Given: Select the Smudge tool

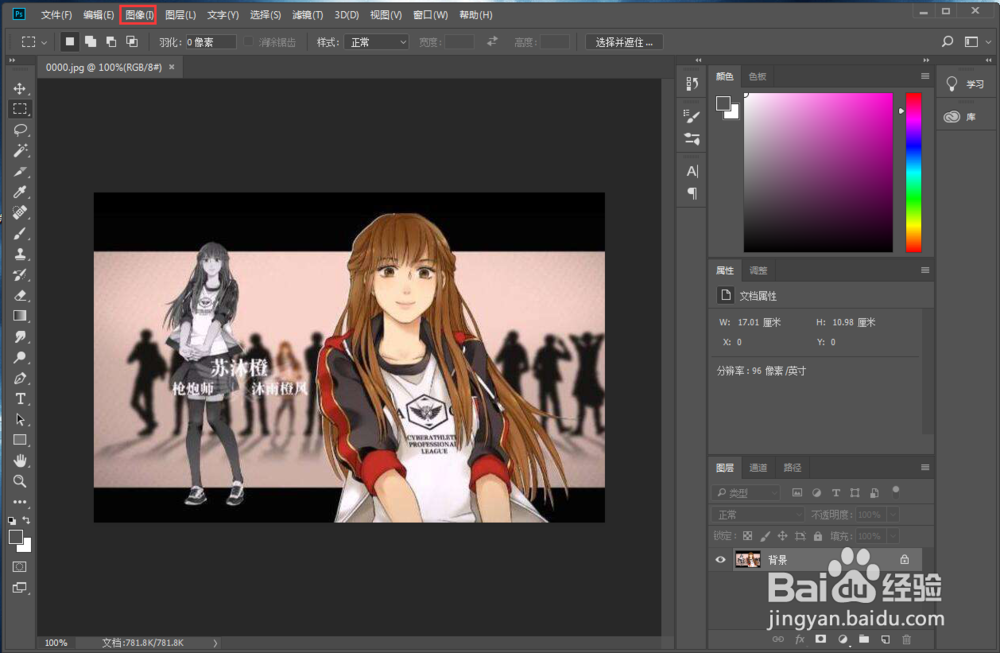Looking at the screenshot, I should pos(20,337).
